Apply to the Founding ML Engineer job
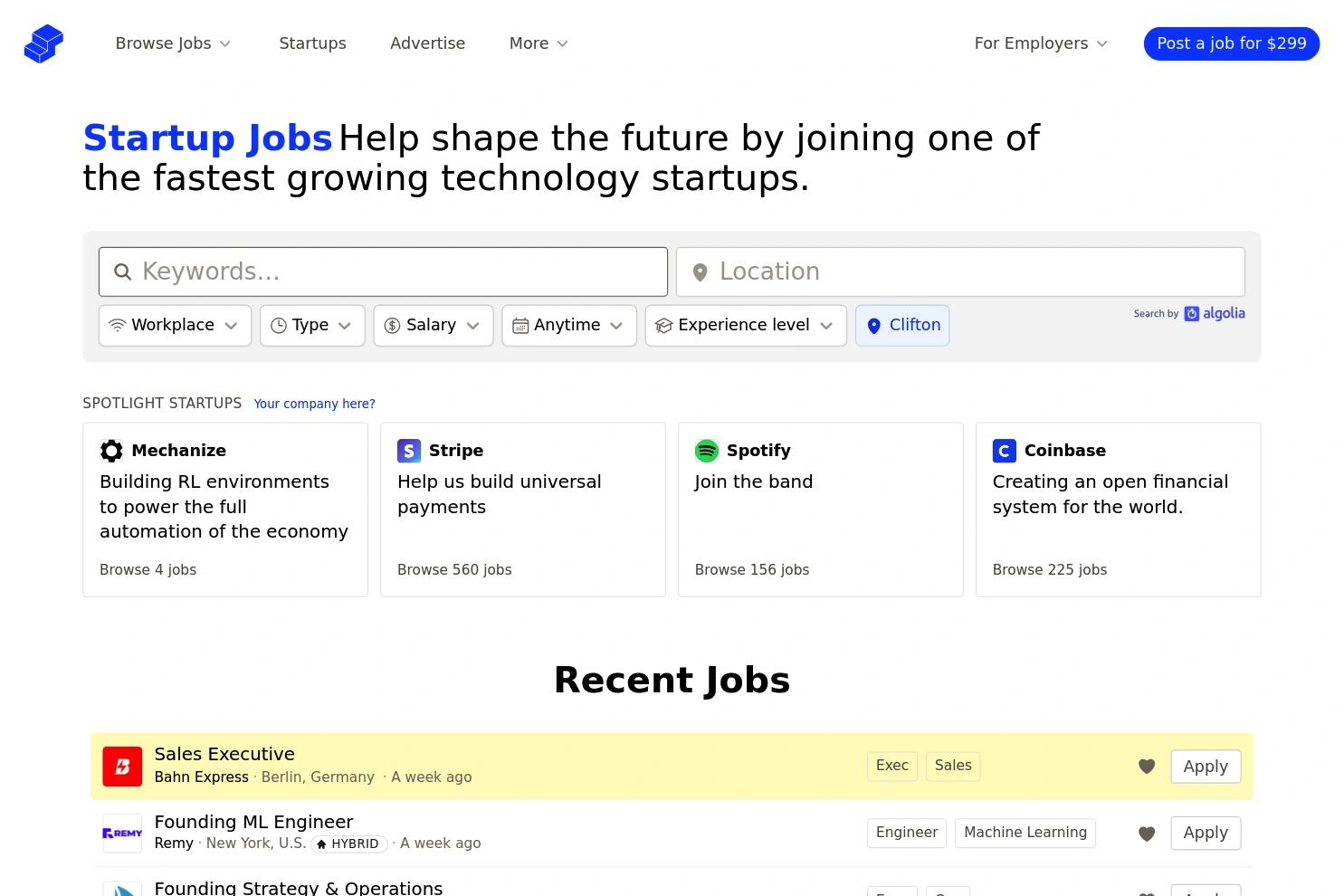Screen dimensions: 1344x896 (x=1206, y=834)
